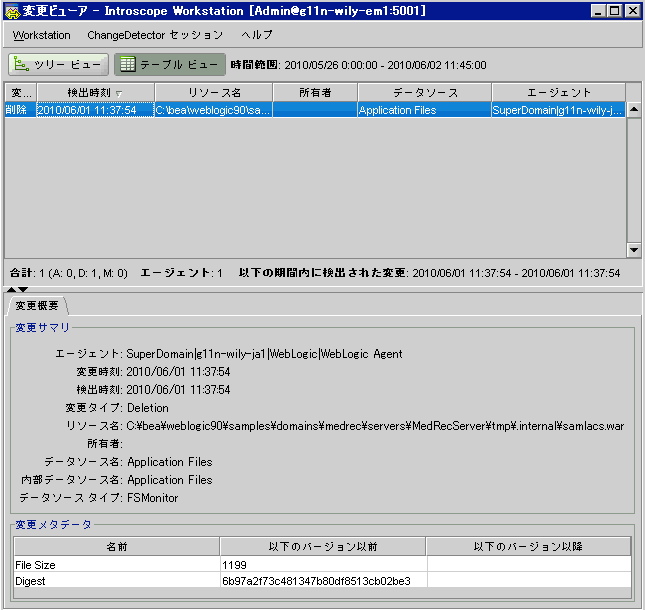Minimize the Introscope Workstation window
The image size is (645, 610).
[598, 11]
